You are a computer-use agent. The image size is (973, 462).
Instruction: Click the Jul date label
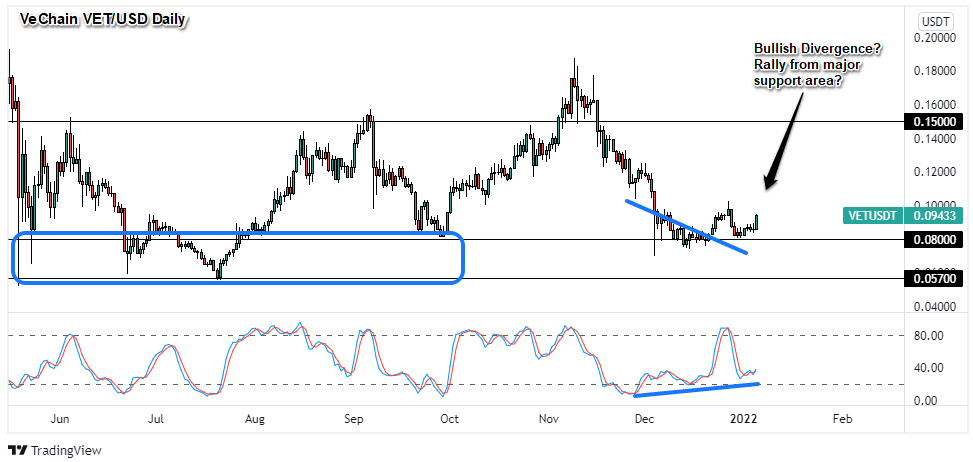click(x=156, y=419)
